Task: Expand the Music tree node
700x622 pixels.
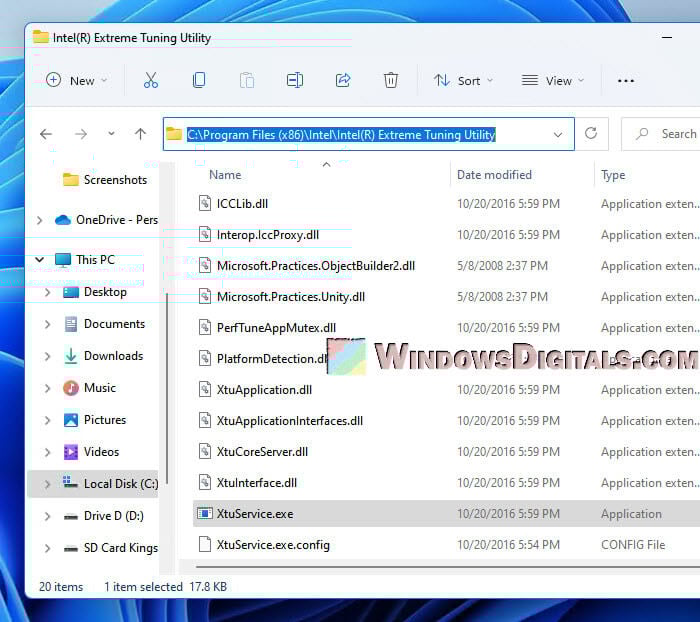Action: [x=47, y=388]
